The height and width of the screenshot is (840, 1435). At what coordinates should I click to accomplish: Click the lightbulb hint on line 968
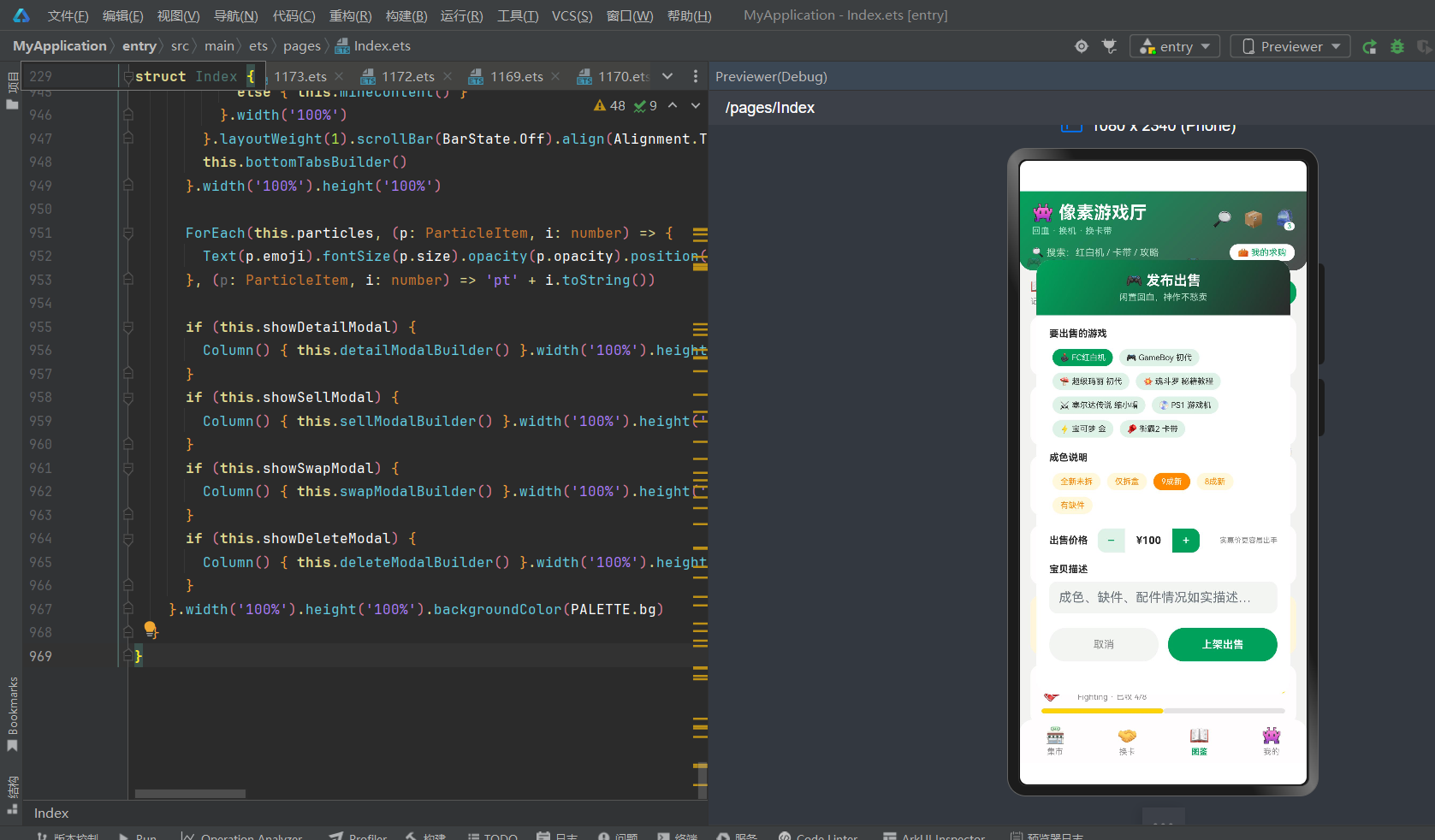pos(151,630)
